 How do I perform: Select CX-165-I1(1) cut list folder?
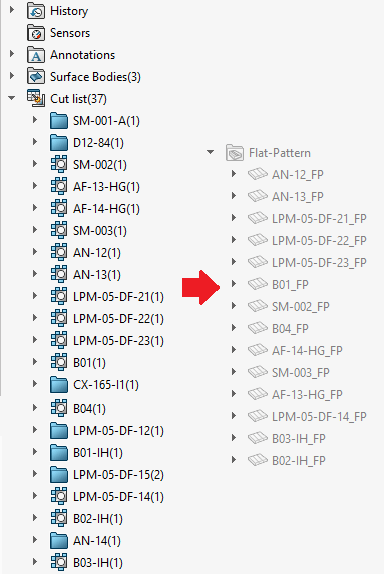click(x=106, y=385)
